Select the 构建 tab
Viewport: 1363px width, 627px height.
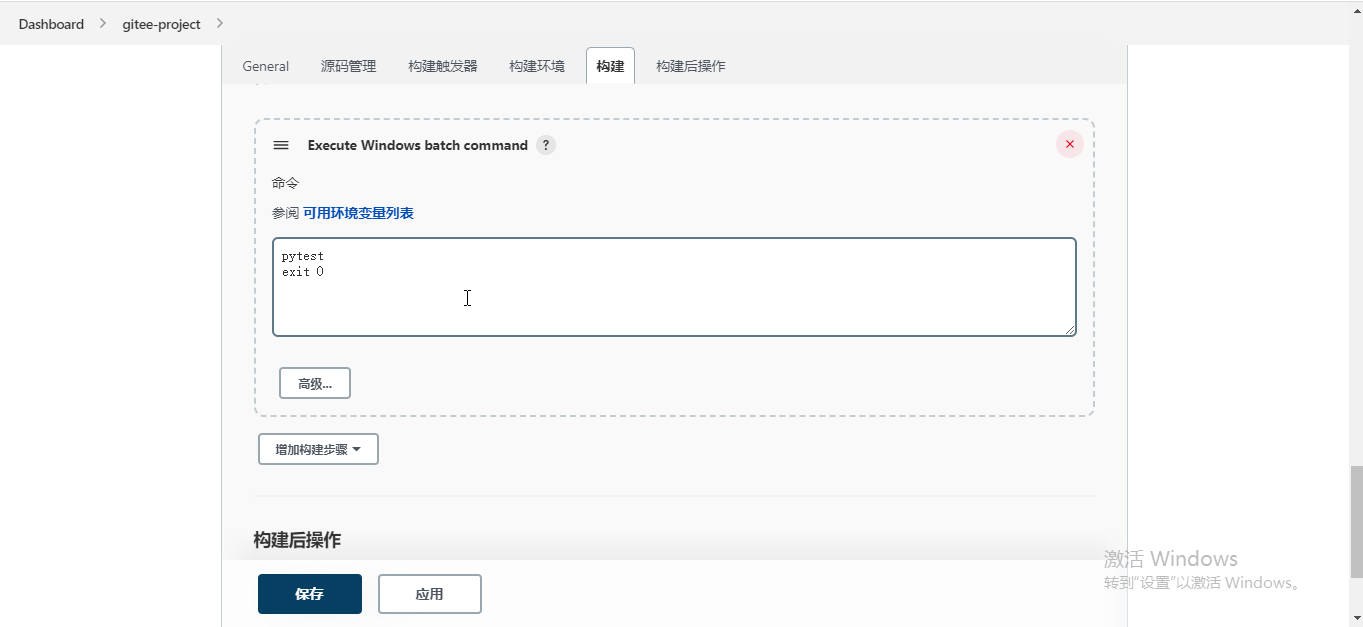(610, 66)
